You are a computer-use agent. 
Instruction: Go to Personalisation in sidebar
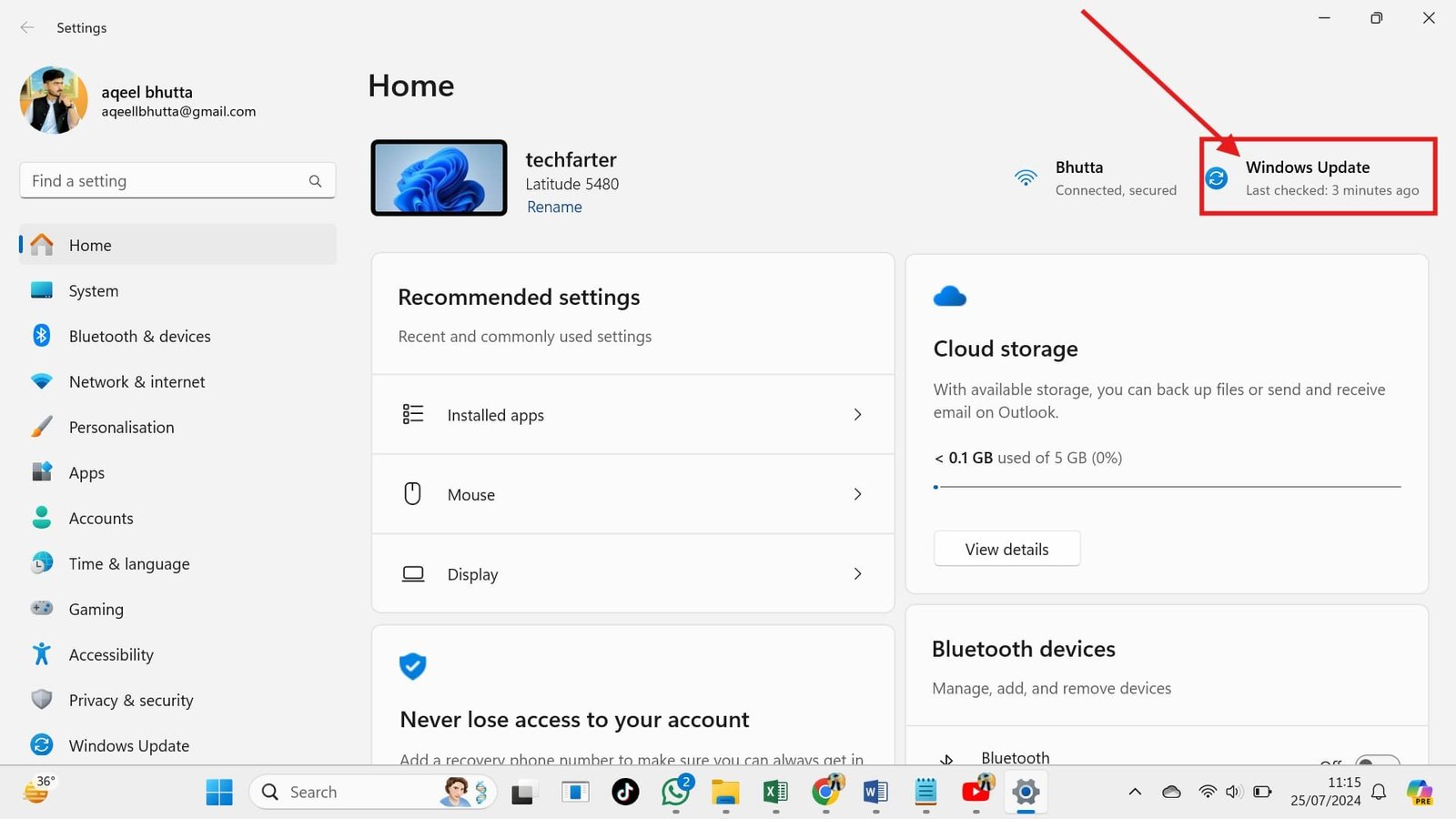[x=121, y=428]
